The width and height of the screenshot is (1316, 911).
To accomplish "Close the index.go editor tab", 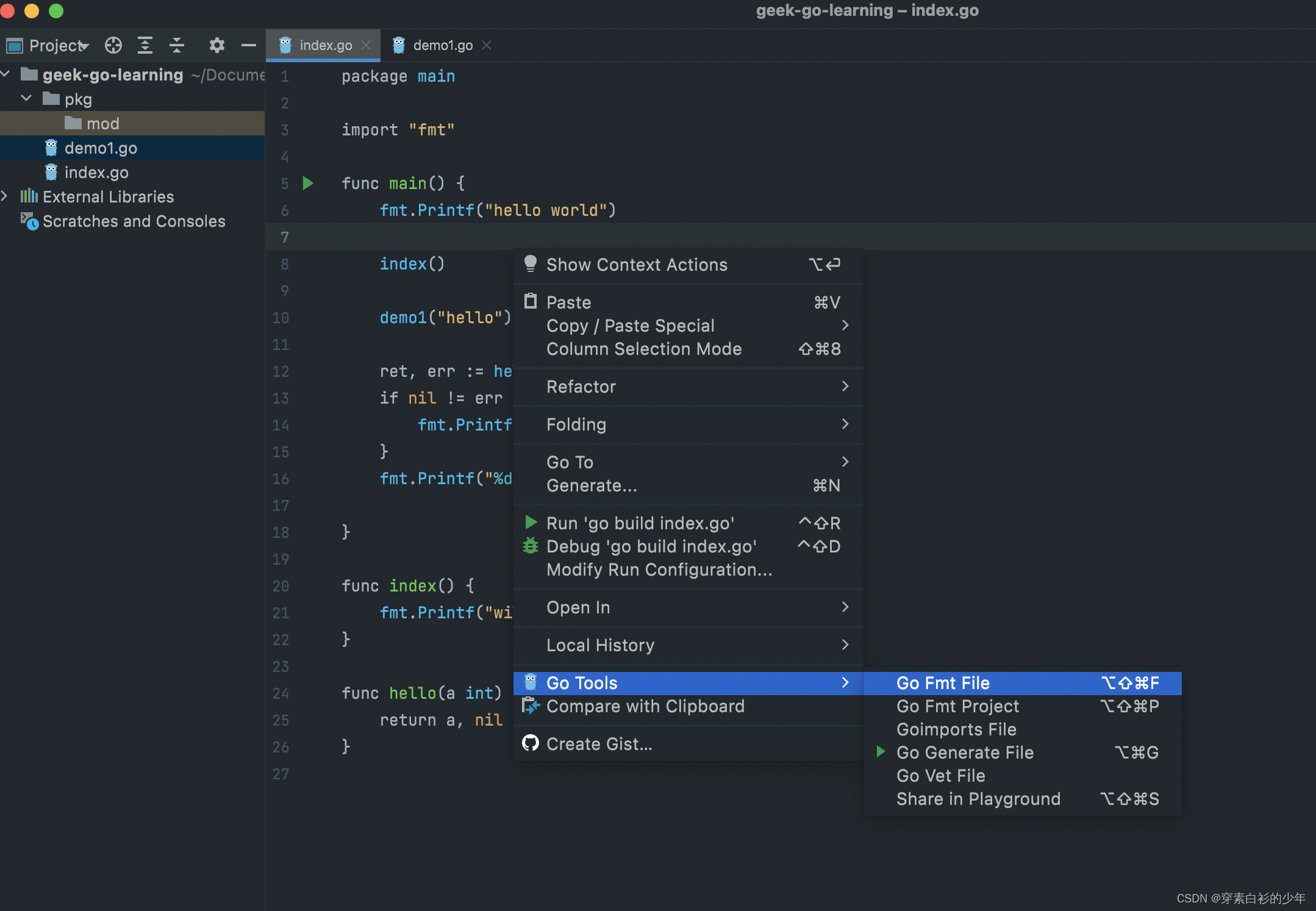I will (366, 45).
